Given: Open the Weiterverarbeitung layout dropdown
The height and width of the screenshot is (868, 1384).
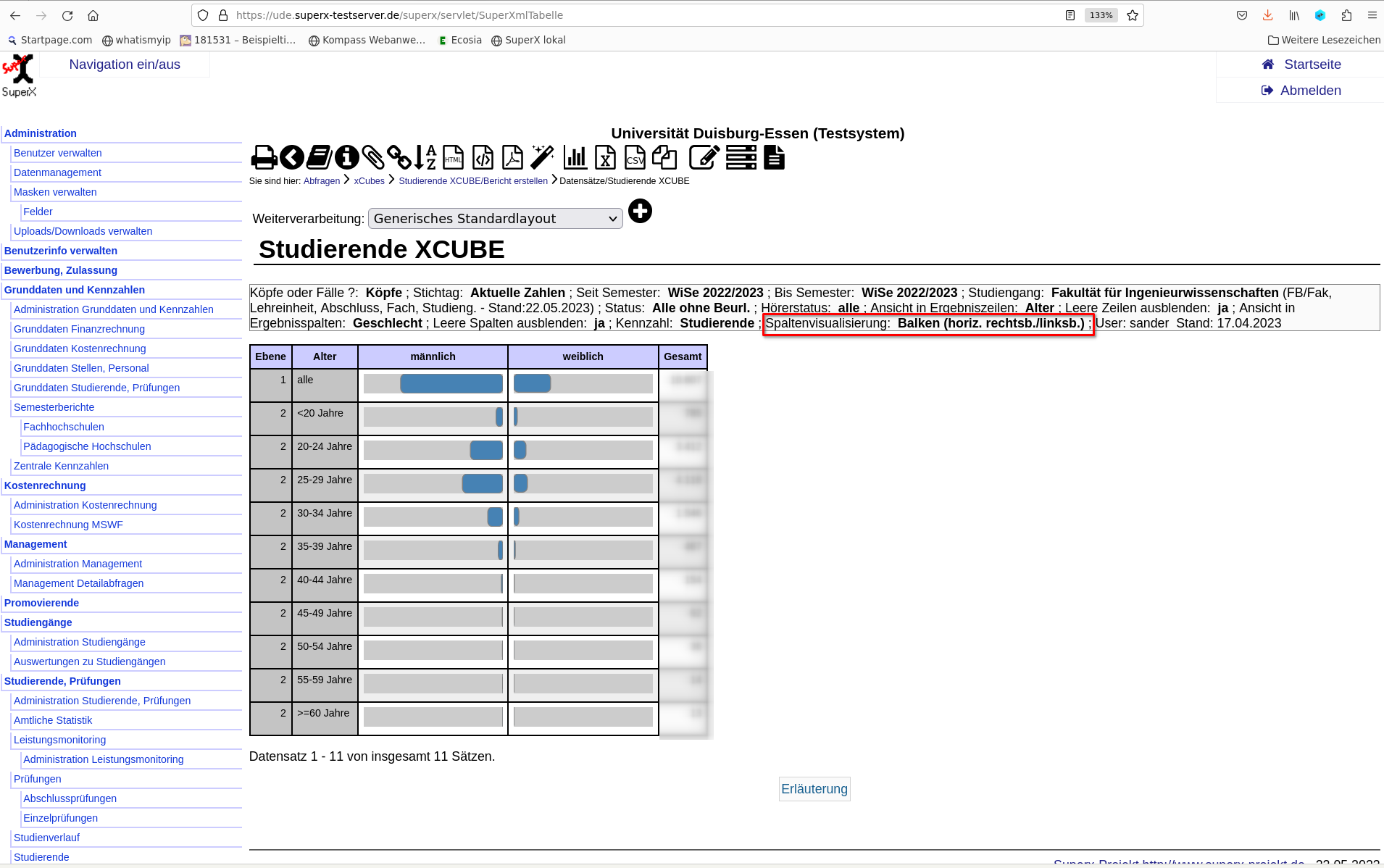Looking at the screenshot, I should click(495, 219).
